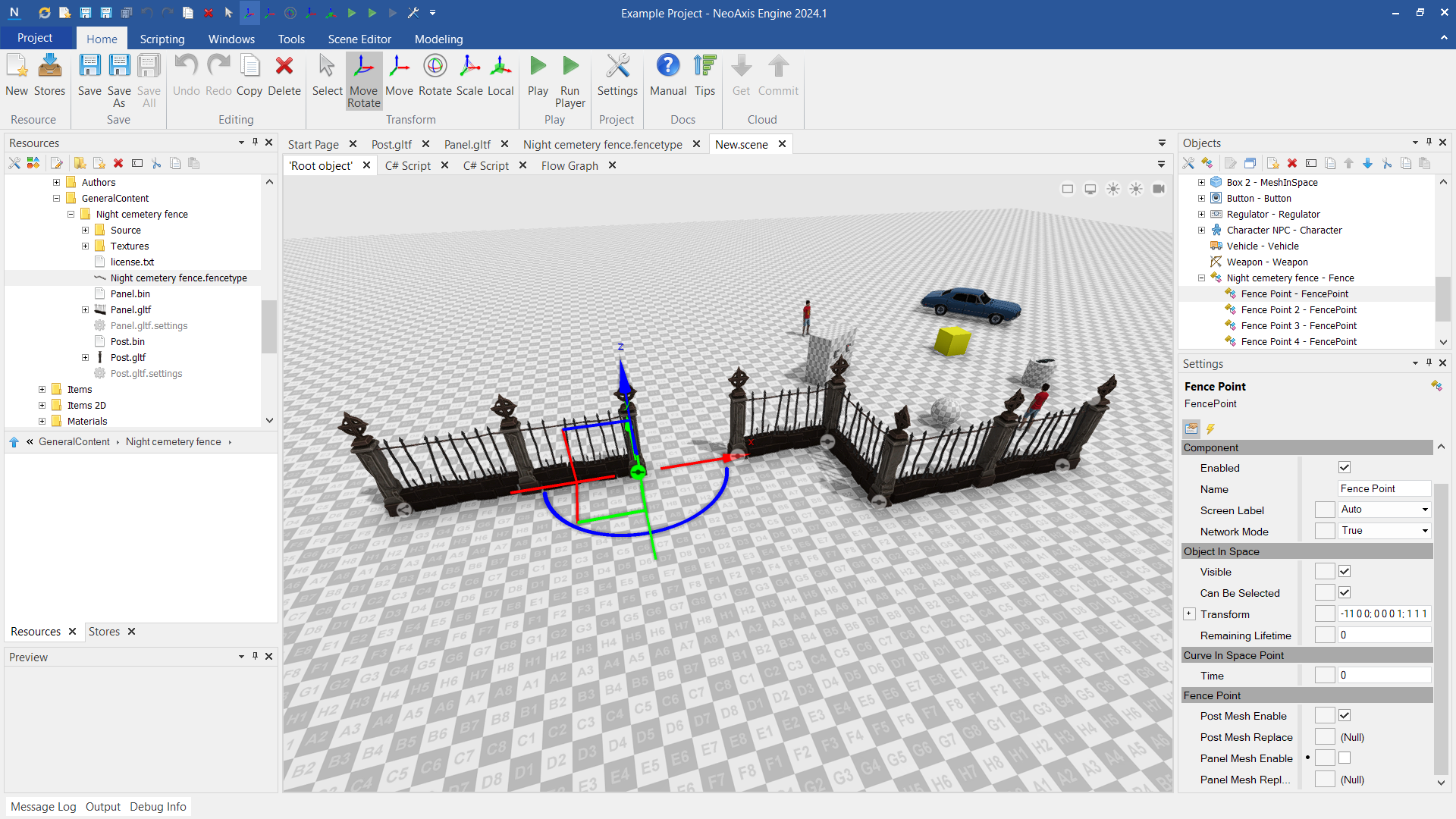The width and height of the screenshot is (1456, 819).
Task: Activate the Scale tool in the ribbon
Action: click(x=469, y=76)
